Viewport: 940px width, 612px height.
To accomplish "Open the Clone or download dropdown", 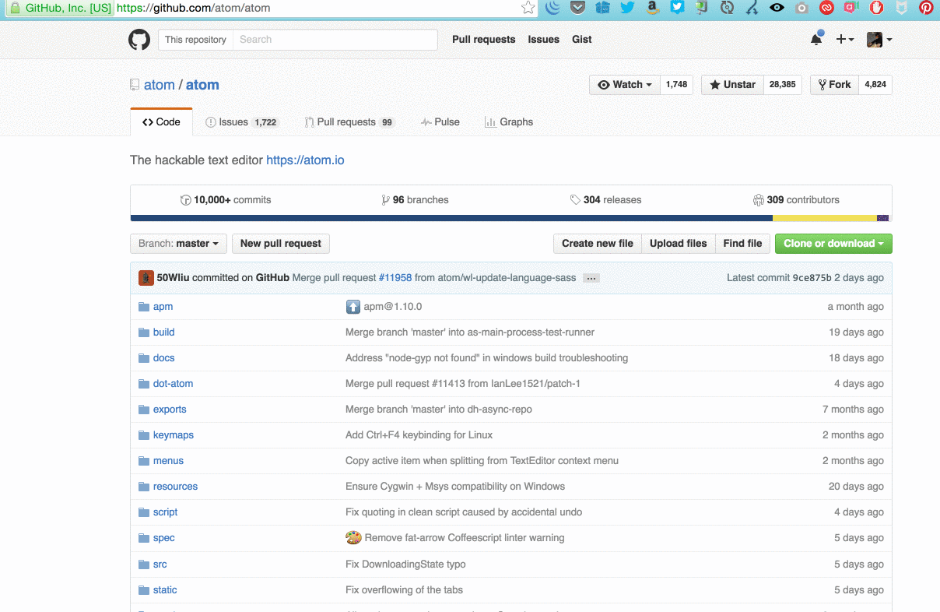I will point(833,243).
